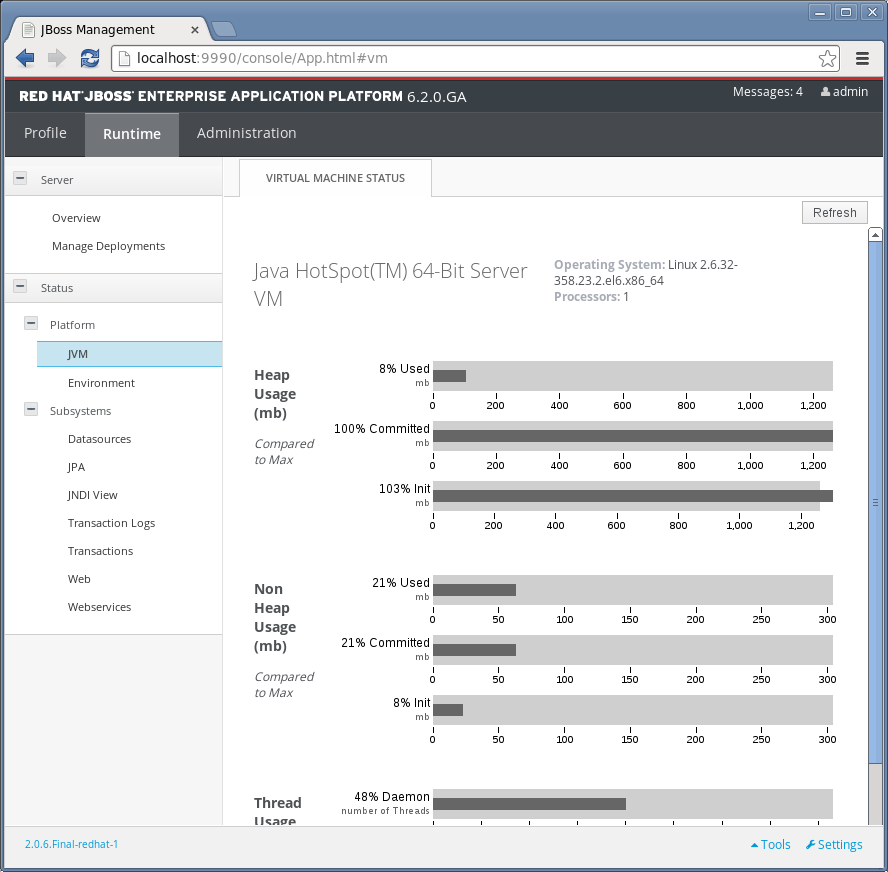Click the vertical scrollbar up arrow

(875, 236)
